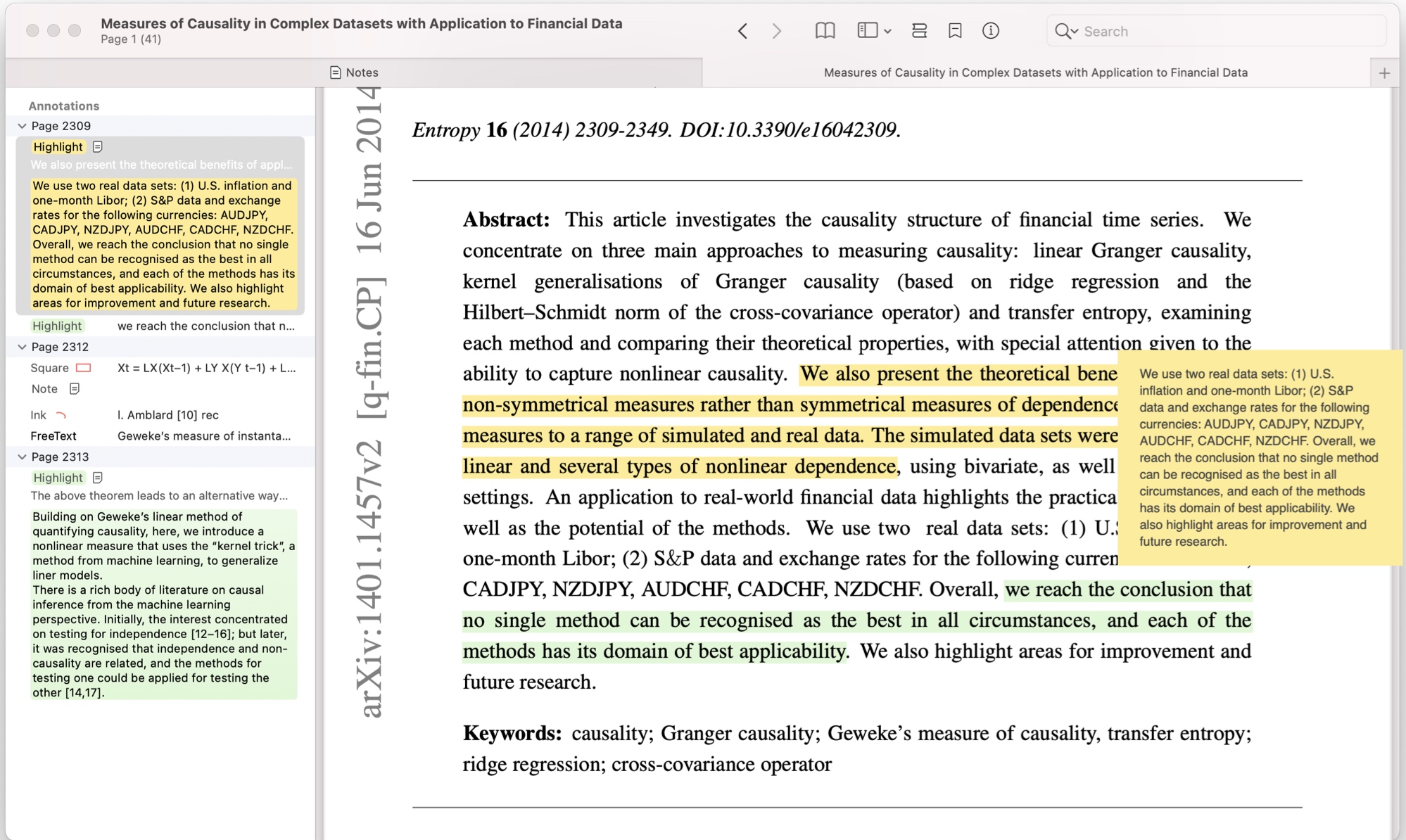Collapse the Page 2309 annotation group
The height and width of the screenshot is (840, 1406).
22,126
